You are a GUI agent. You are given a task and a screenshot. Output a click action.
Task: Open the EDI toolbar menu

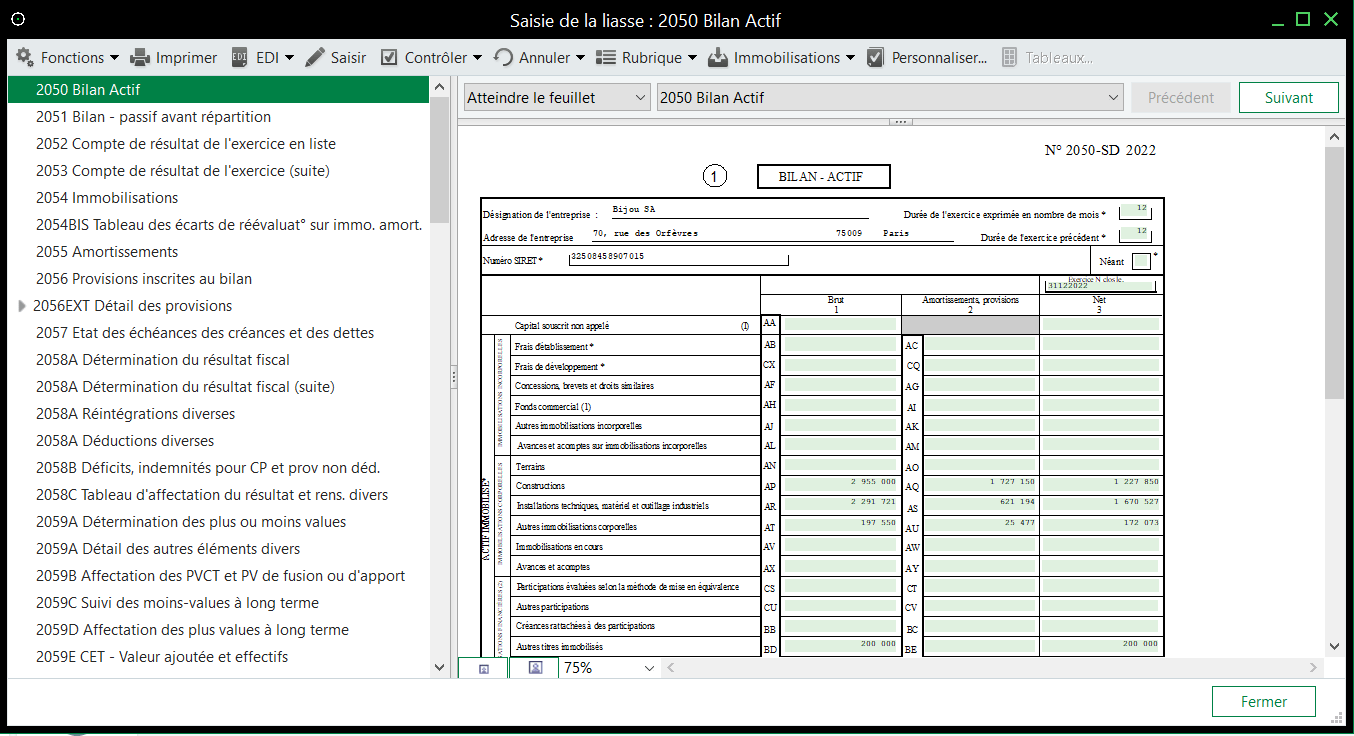click(x=264, y=58)
